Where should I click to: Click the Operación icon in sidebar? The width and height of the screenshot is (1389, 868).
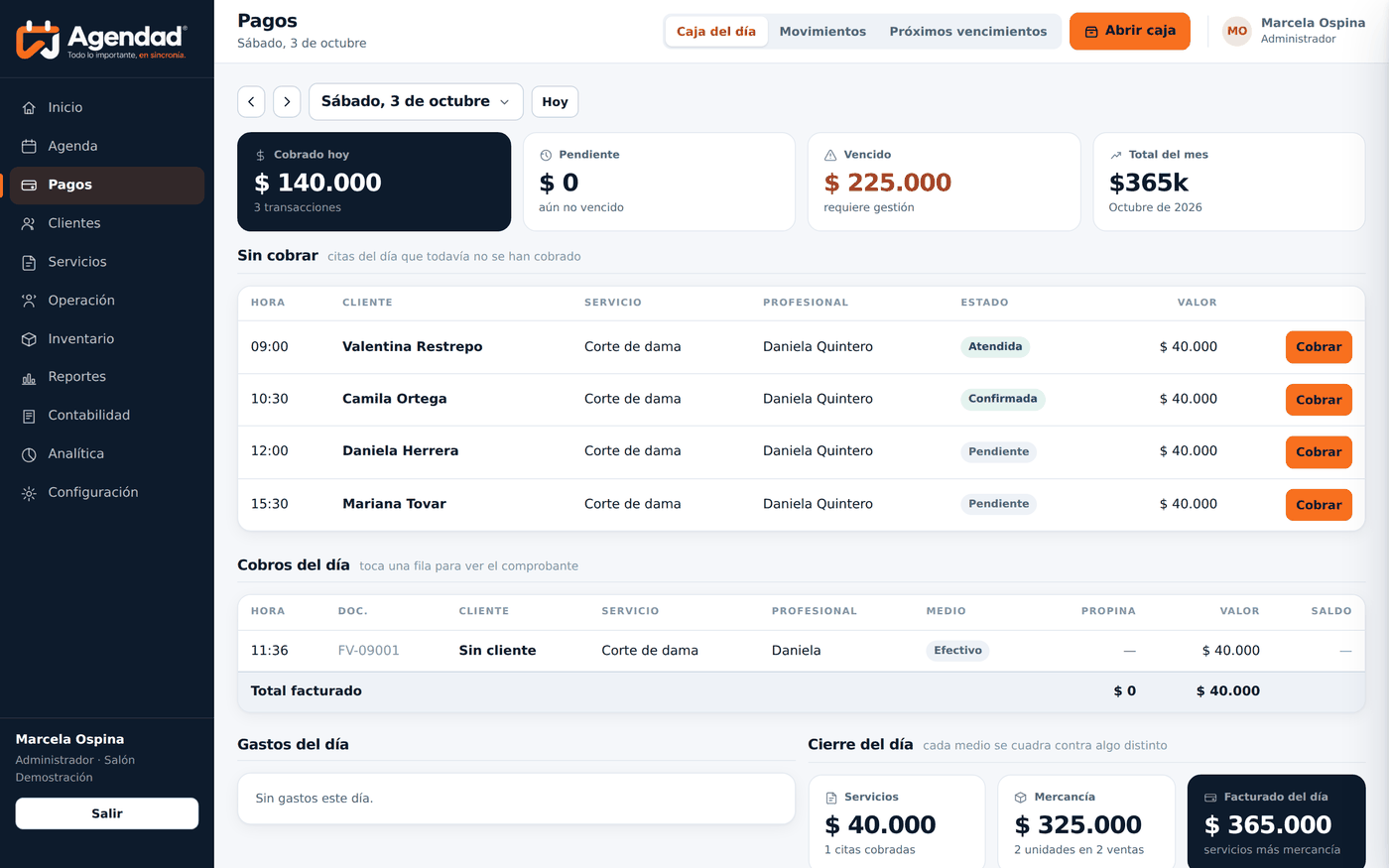[29, 301]
